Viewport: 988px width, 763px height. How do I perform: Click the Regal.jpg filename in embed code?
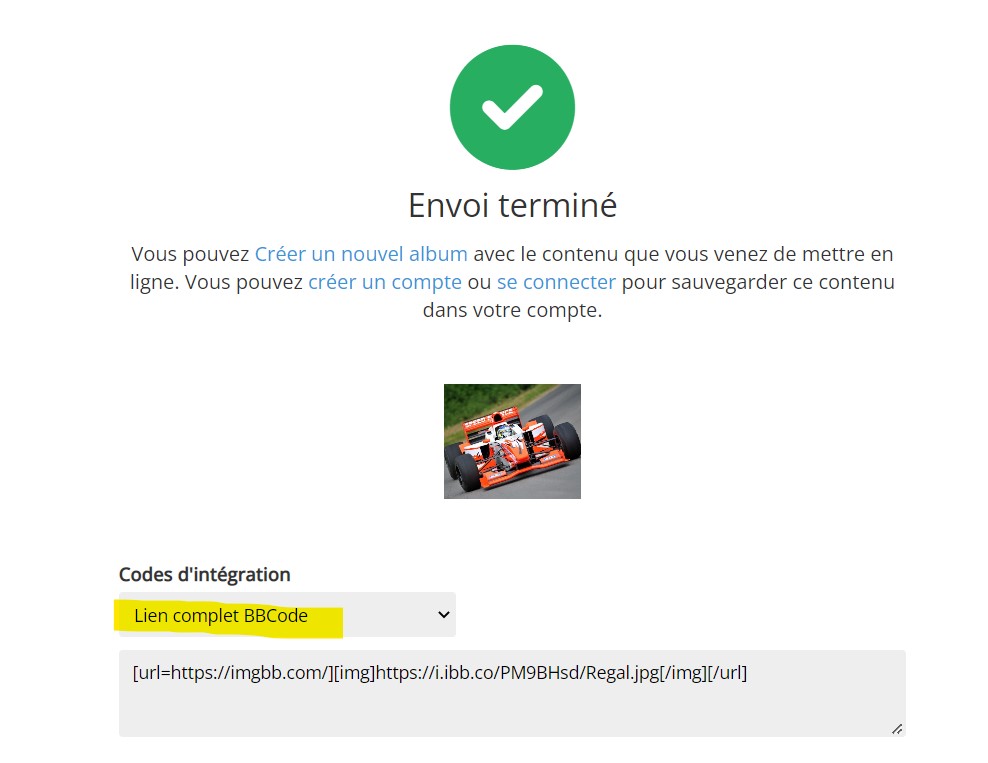pos(623,673)
